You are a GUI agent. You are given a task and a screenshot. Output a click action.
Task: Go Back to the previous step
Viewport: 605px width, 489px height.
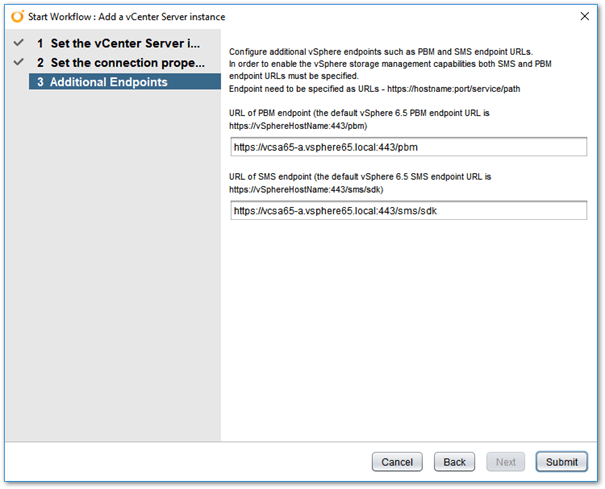(x=454, y=462)
